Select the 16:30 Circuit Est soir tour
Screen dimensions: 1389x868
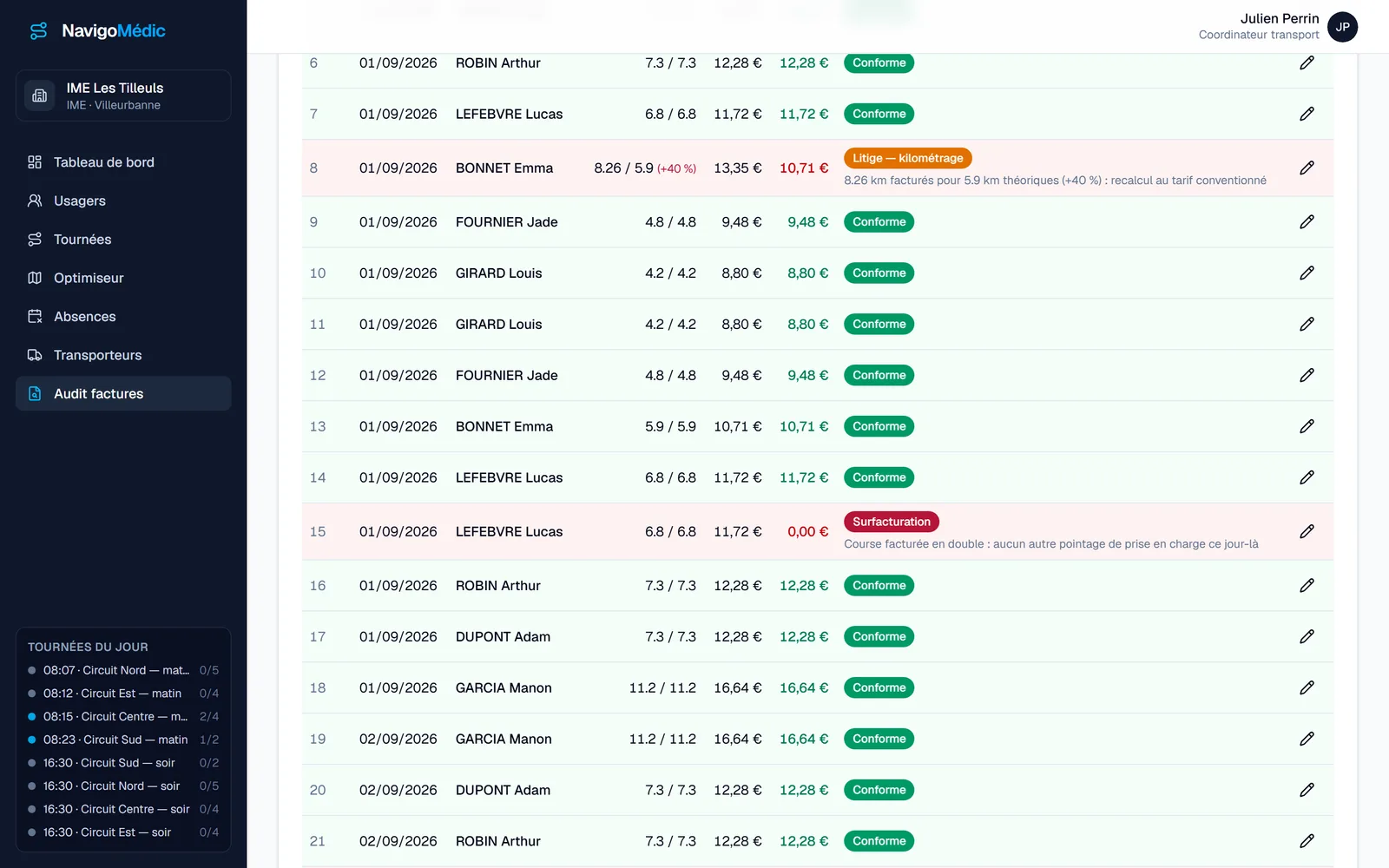123,832
